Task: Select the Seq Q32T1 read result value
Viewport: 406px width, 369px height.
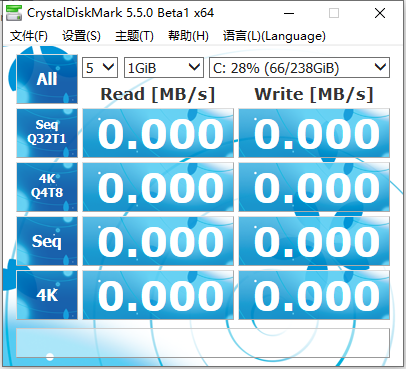Action: (x=158, y=133)
